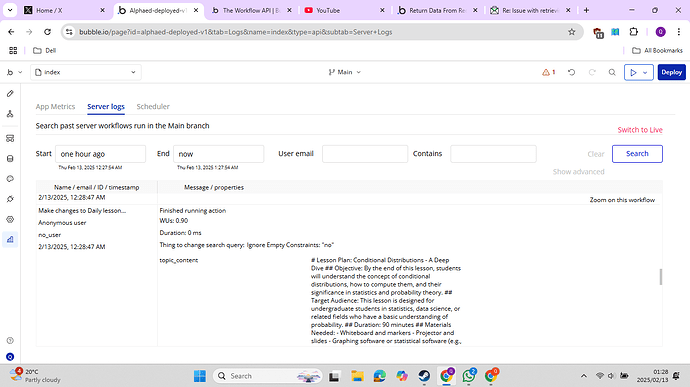Show hidden system tray icons
Image resolution: width=690 pixels, height=387 pixels.
584,376
